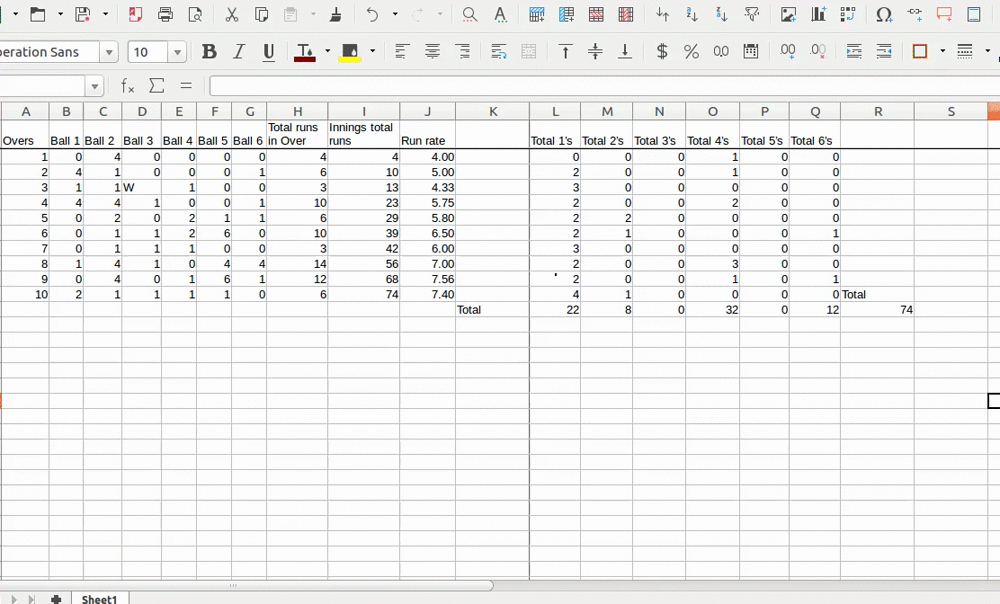Click into the formula input line

coord(600,87)
